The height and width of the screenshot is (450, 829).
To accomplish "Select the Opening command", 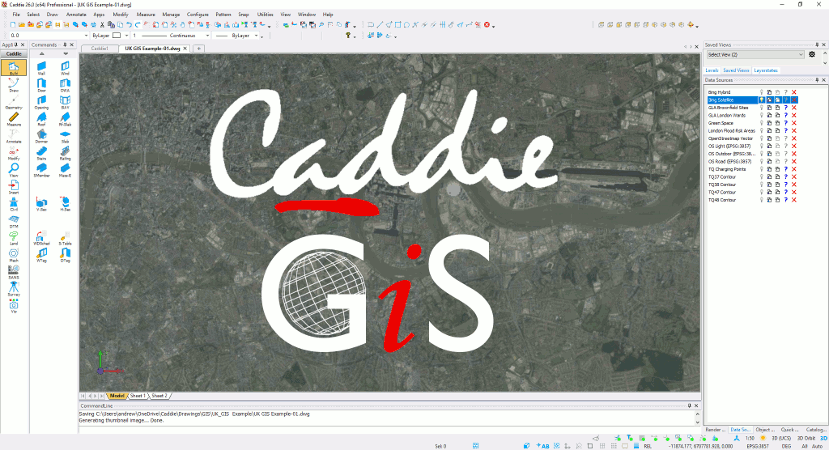I will pyautogui.click(x=41, y=102).
